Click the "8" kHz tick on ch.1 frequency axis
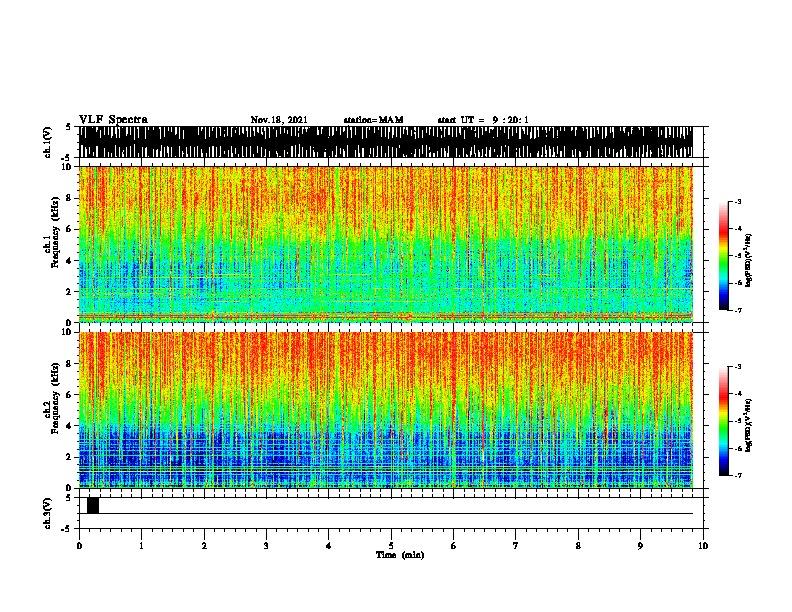The image size is (792, 612). tap(69, 198)
